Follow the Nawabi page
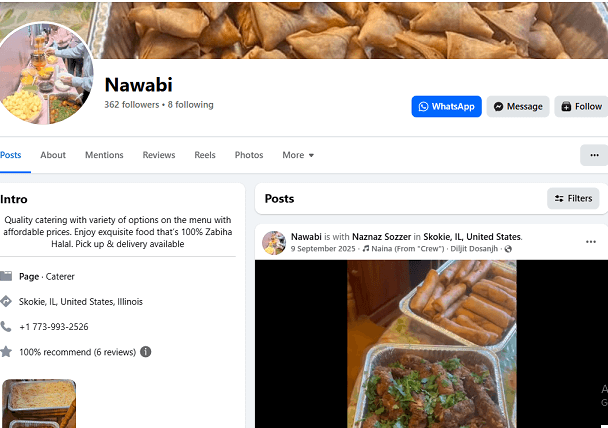 (580, 106)
